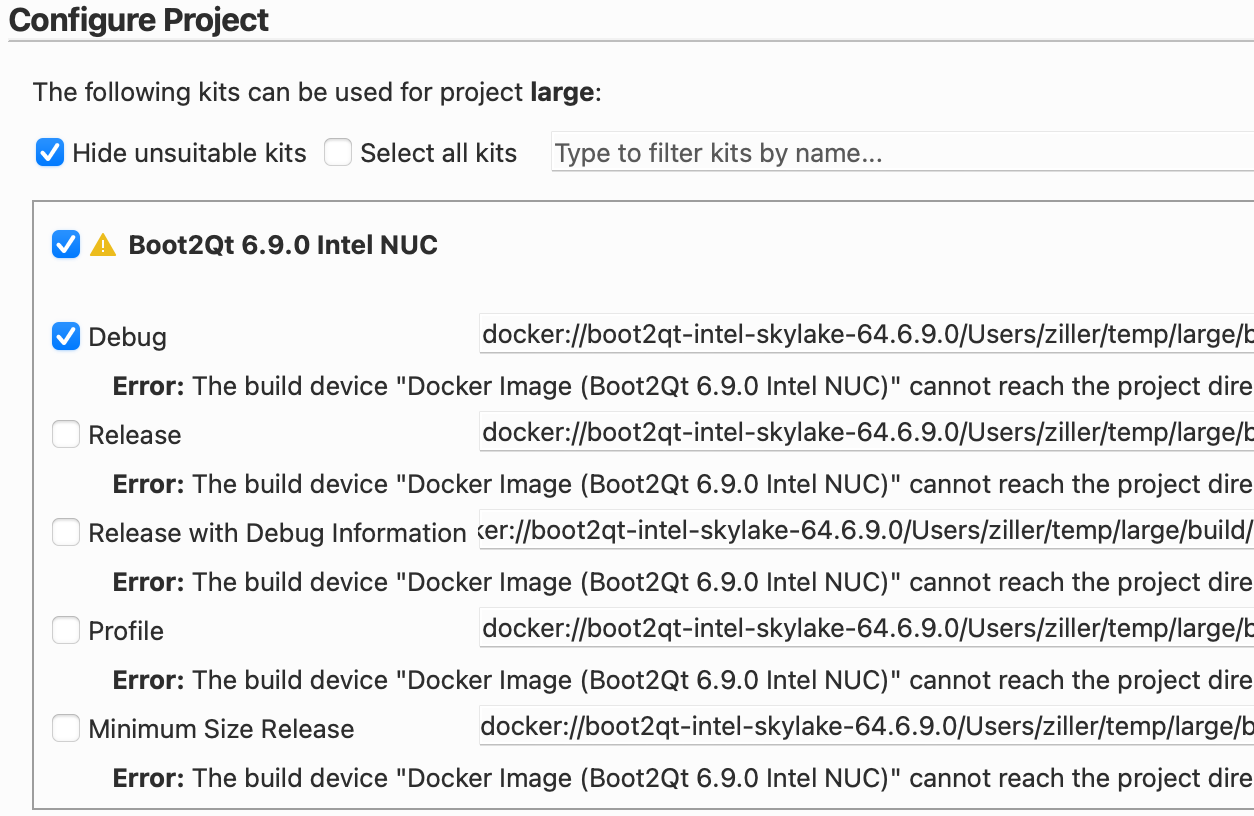The height and width of the screenshot is (816, 1254).
Task: Focus the filter kits by name field
Action: click(x=902, y=153)
